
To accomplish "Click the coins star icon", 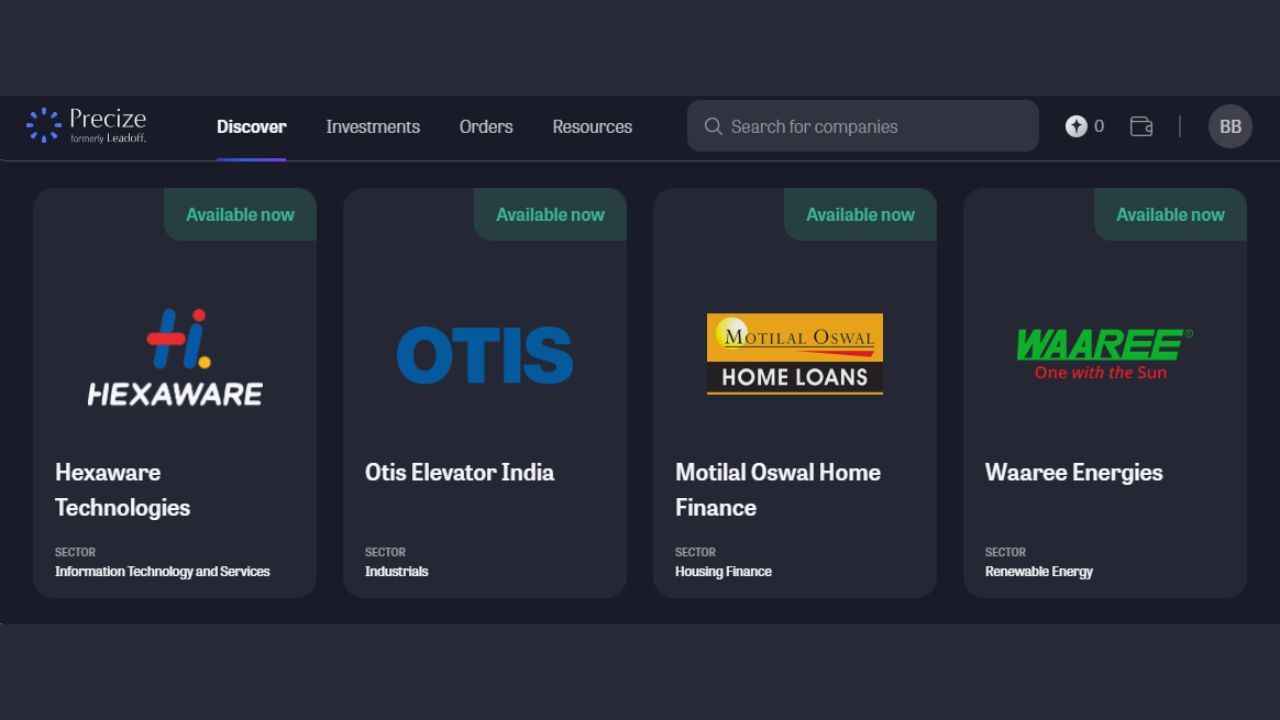I will coord(1076,126).
